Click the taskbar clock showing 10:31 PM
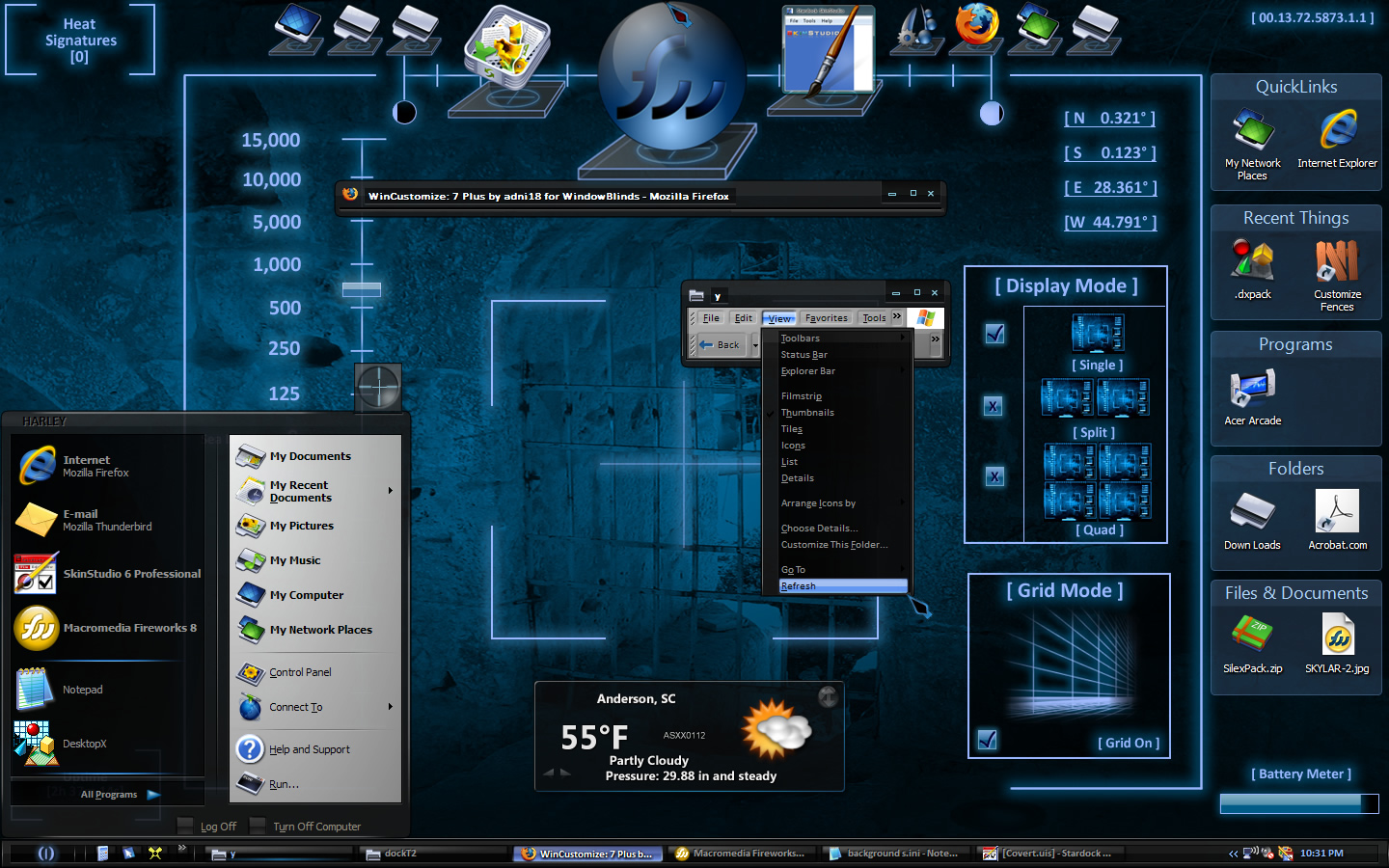Image resolution: width=1389 pixels, height=868 pixels. 1321,854
